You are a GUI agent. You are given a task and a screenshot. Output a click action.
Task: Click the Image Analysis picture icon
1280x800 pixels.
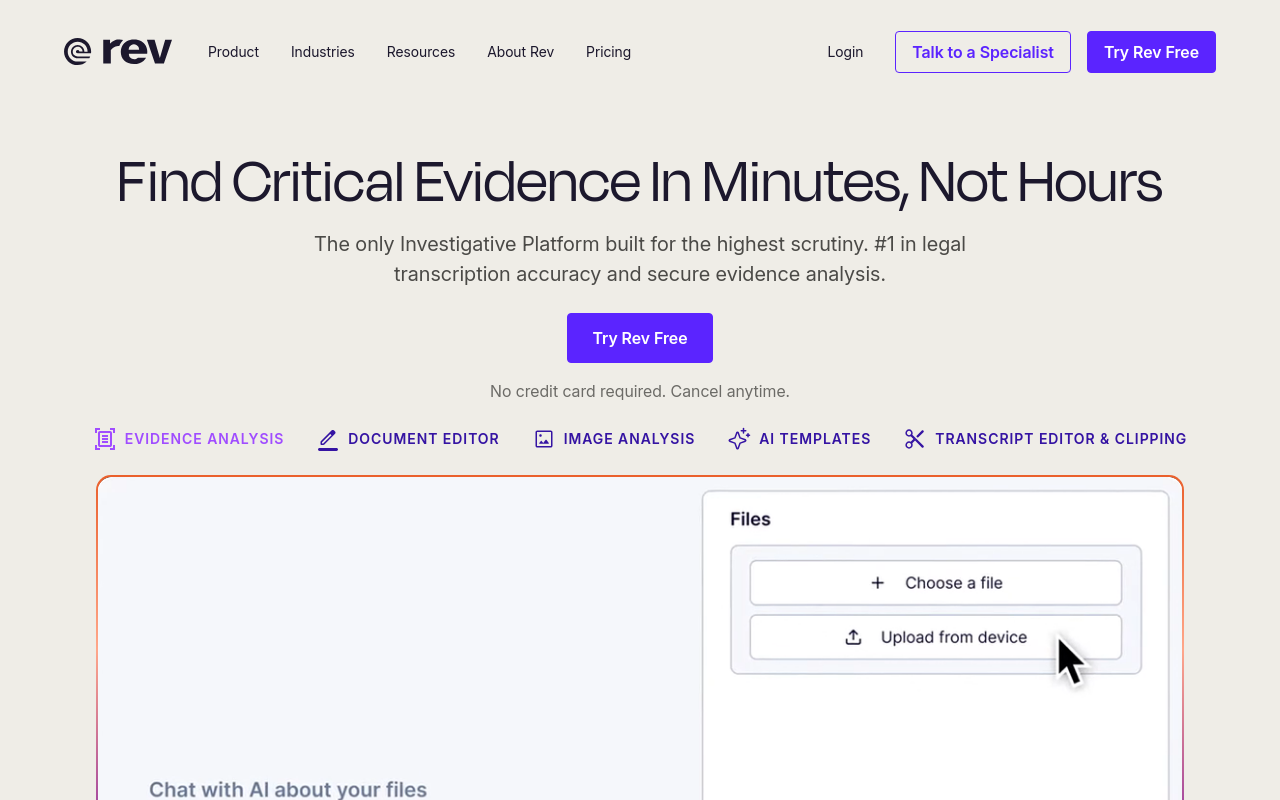click(x=544, y=439)
